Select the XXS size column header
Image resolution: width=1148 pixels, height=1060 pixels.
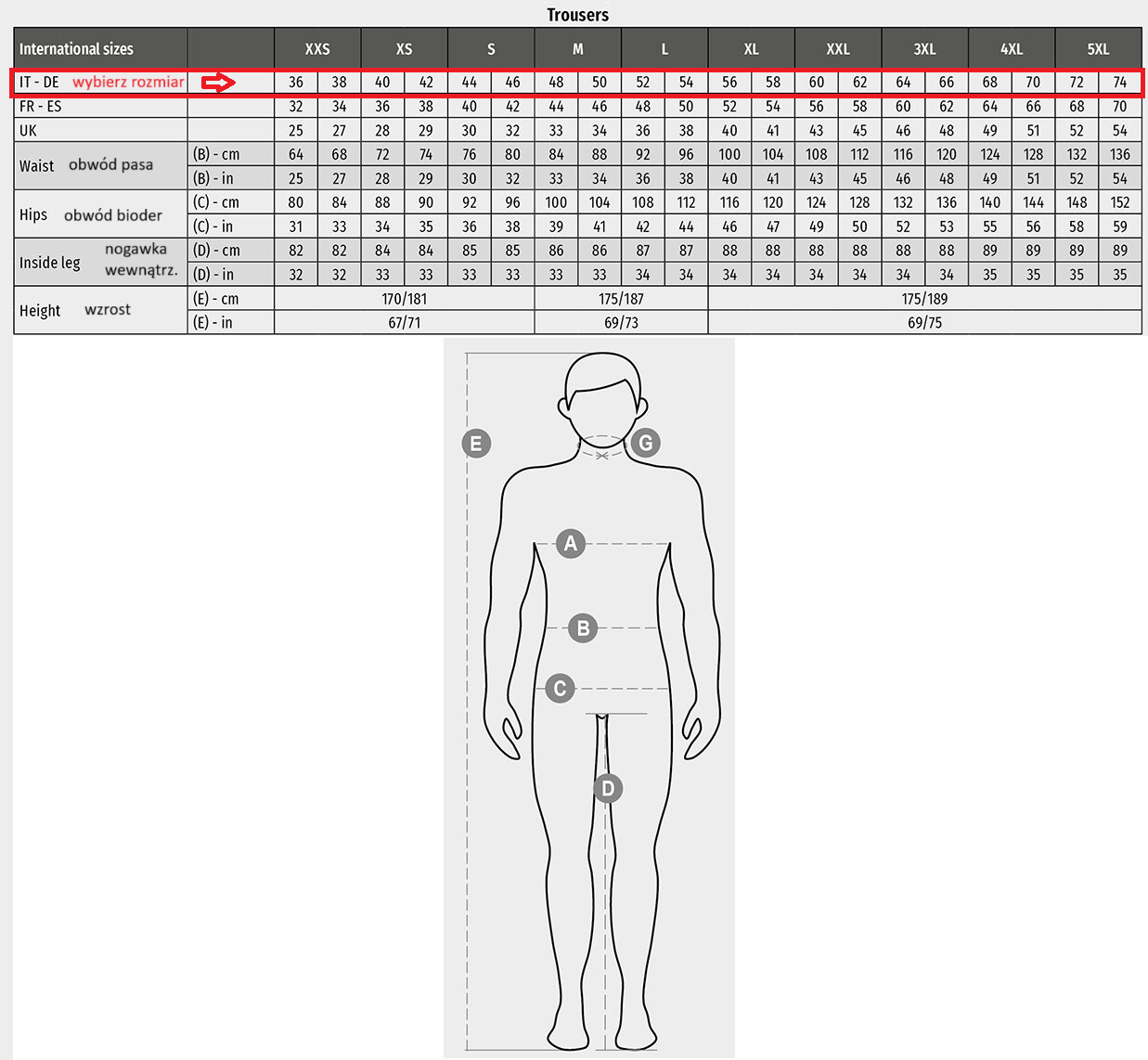(x=317, y=49)
